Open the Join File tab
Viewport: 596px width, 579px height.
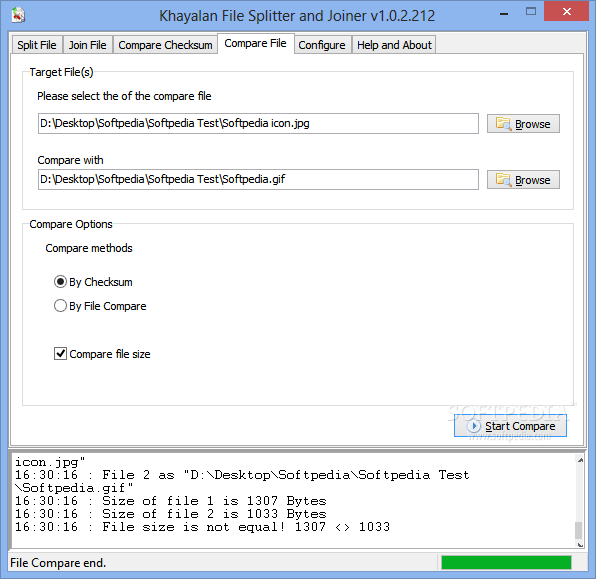pyautogui.click(x=87, y=45)
